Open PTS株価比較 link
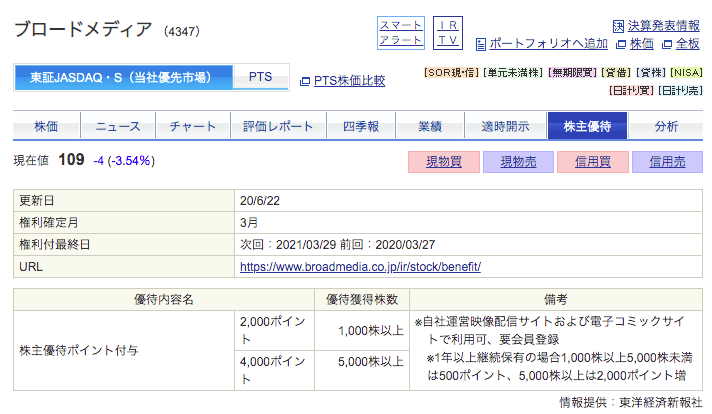 coord(349,81)
